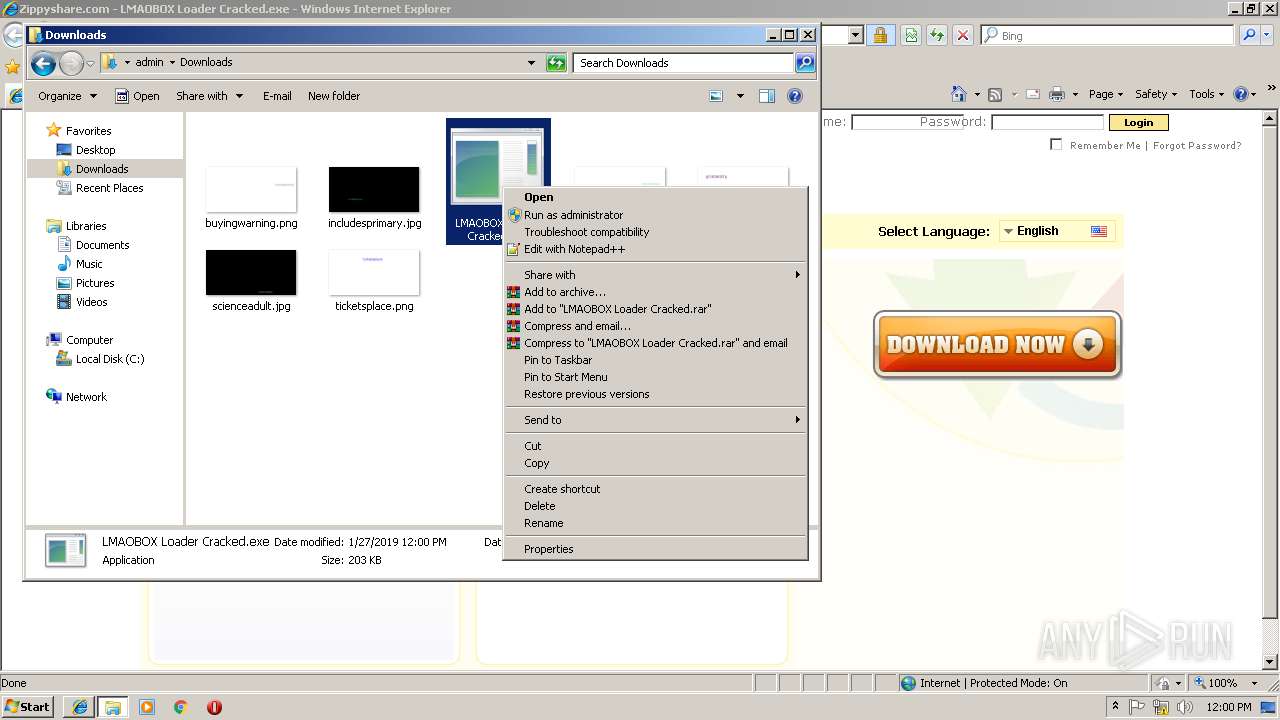
Task: Open the IE Tools menu dropdown
Action: [1206, 94]
